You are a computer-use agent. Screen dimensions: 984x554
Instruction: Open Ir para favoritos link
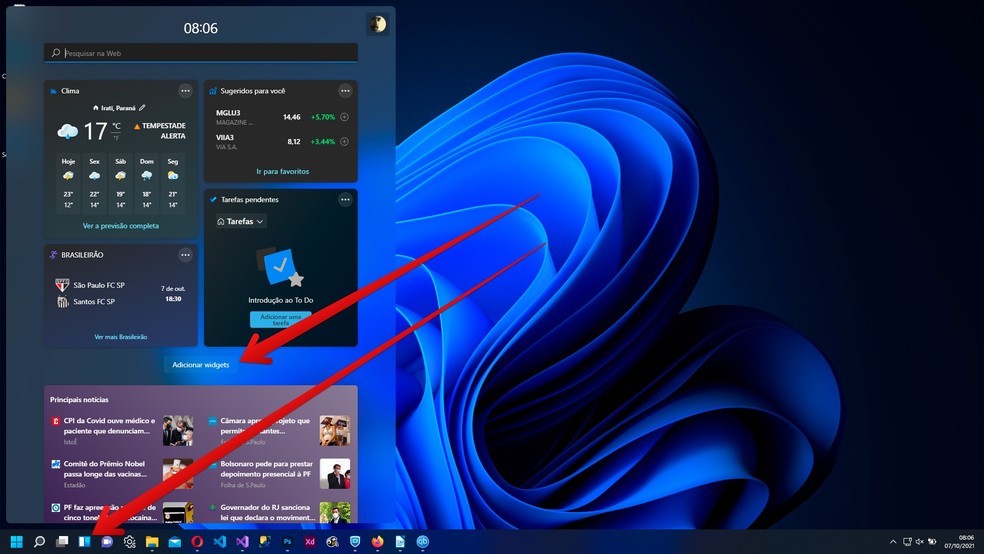point(282,171)
